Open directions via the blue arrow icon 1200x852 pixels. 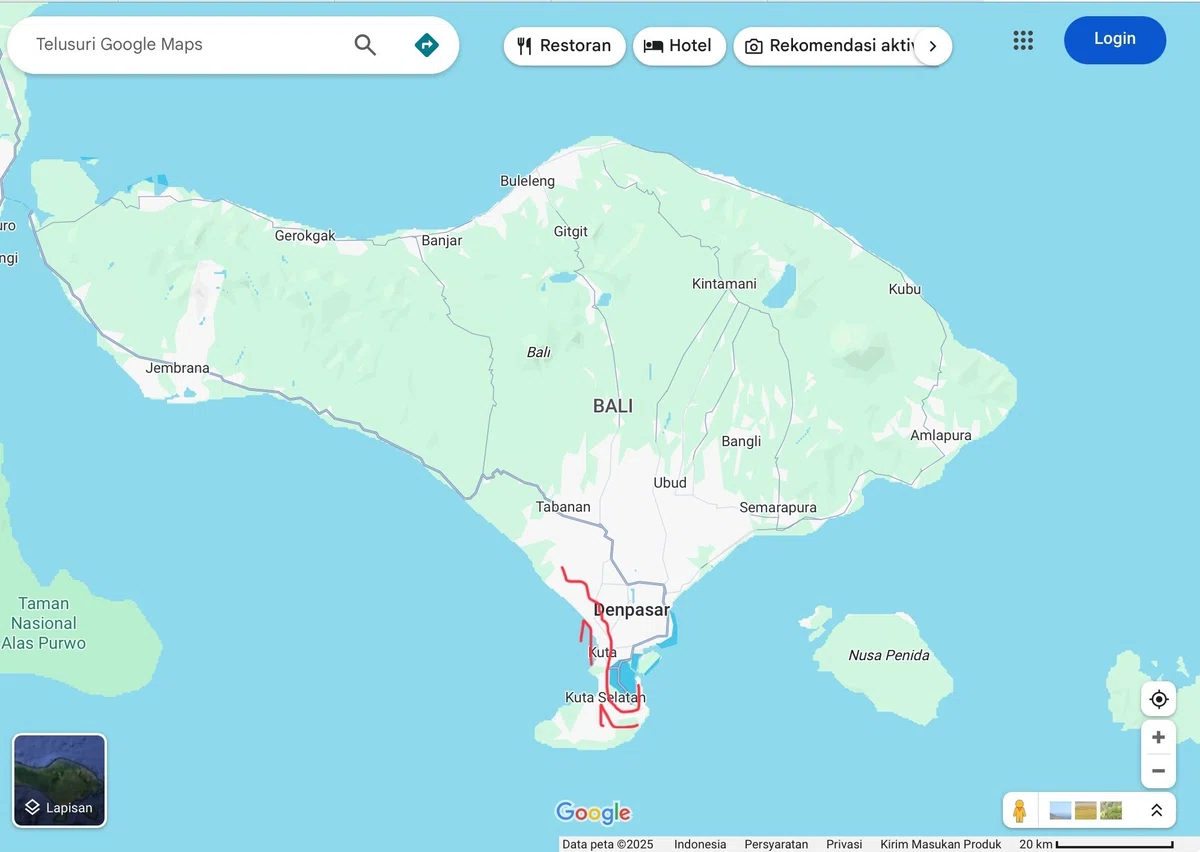pyautogui.click(x=427, y=45)
